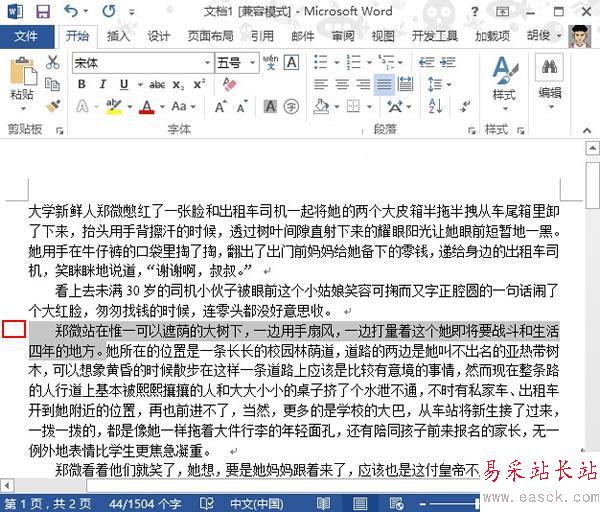This screenshot has height=512, width=600.
Task: Open the font size dropdown (五号)
Action: [x=253, y=62]
